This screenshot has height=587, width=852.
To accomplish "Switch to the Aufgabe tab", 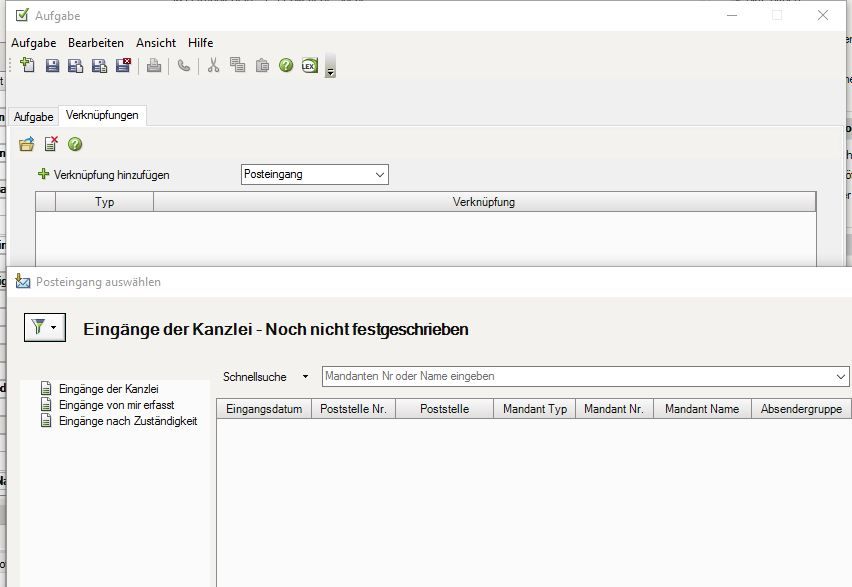I will (33, 117).
